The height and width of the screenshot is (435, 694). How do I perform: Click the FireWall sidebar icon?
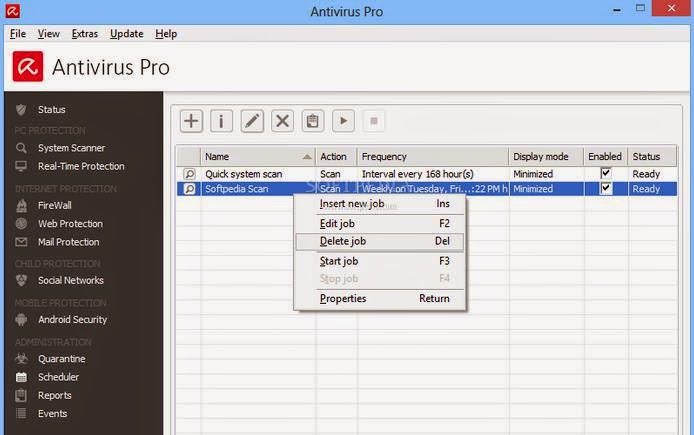pos(21,205)
